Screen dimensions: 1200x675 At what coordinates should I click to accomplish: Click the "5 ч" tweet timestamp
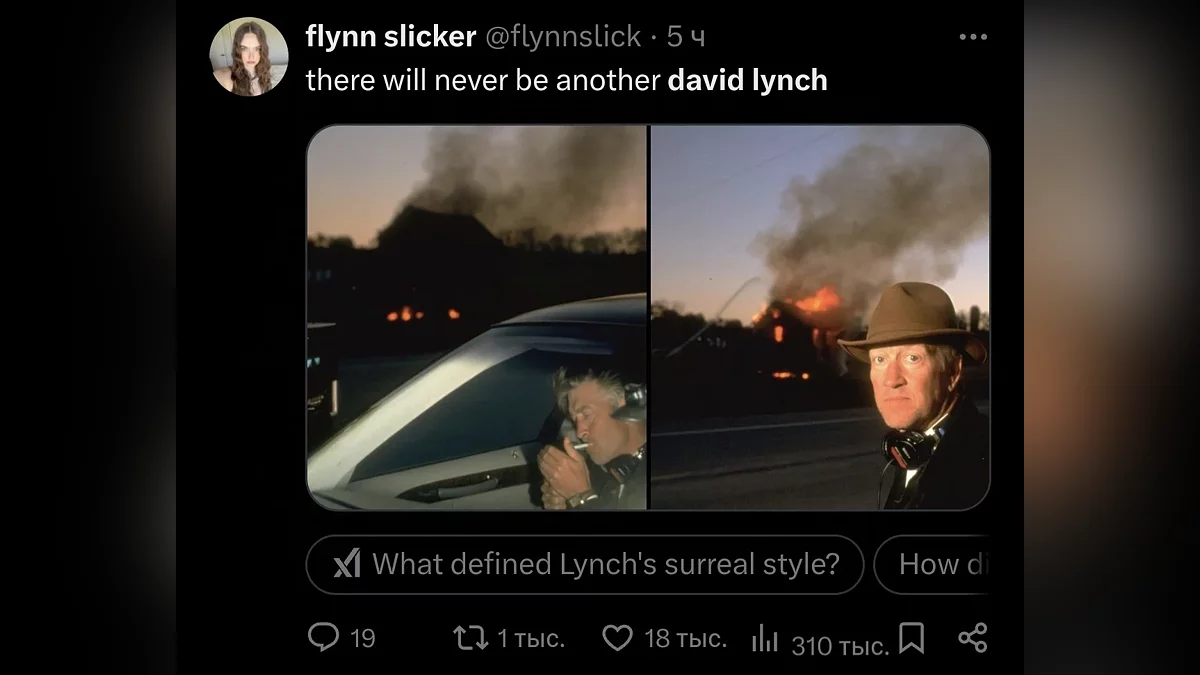(686, 37)
